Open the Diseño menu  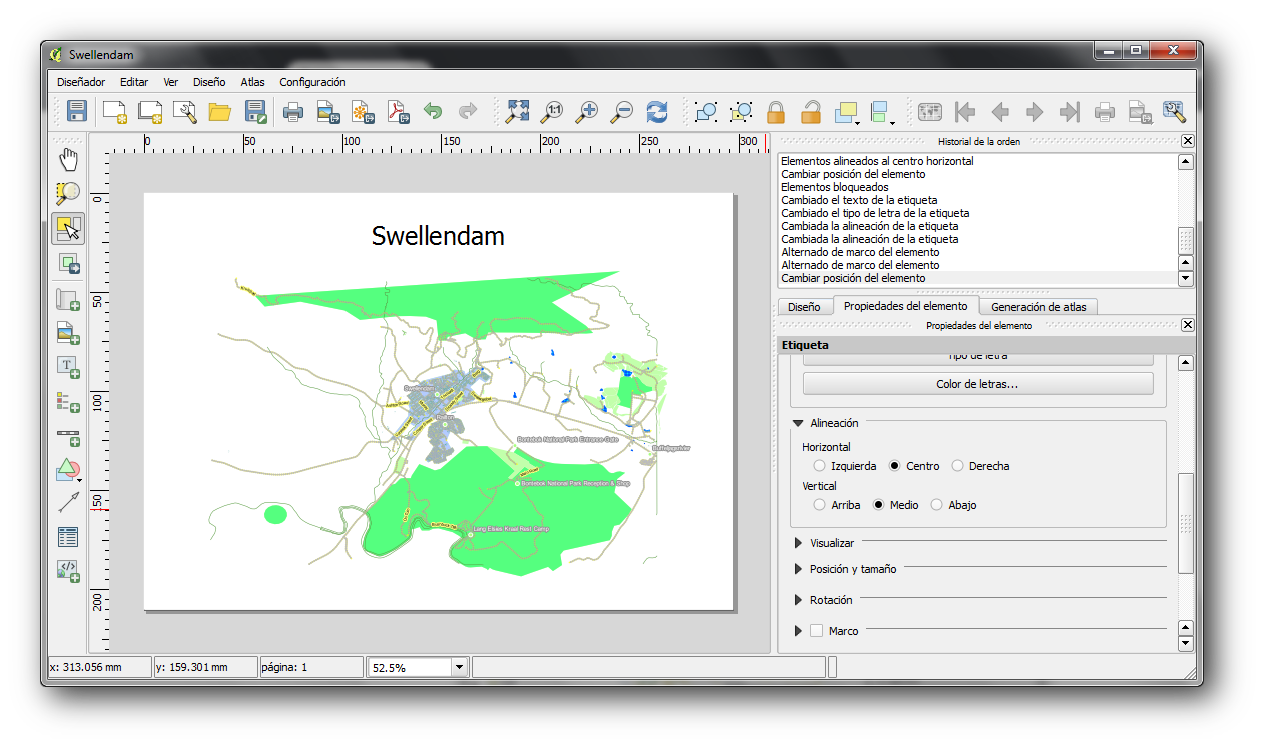(x=209, y=82)
